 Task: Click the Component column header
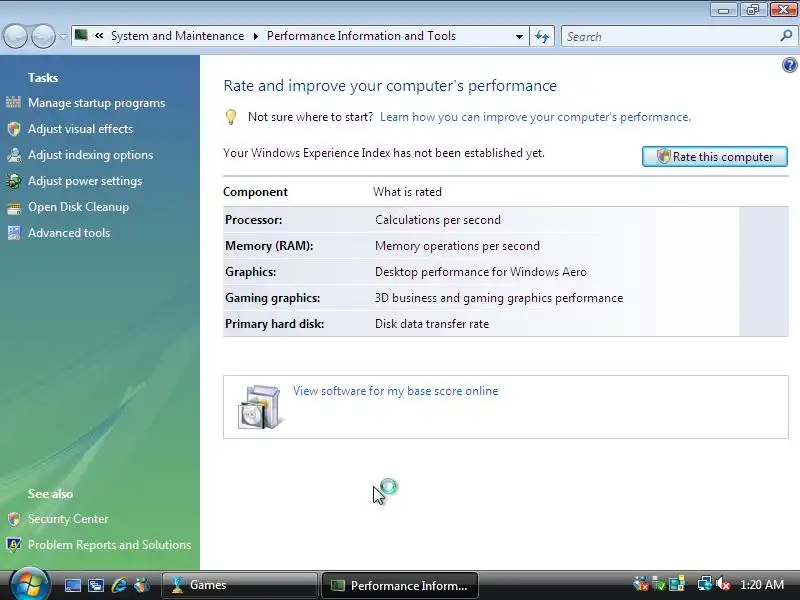[255, 192]
